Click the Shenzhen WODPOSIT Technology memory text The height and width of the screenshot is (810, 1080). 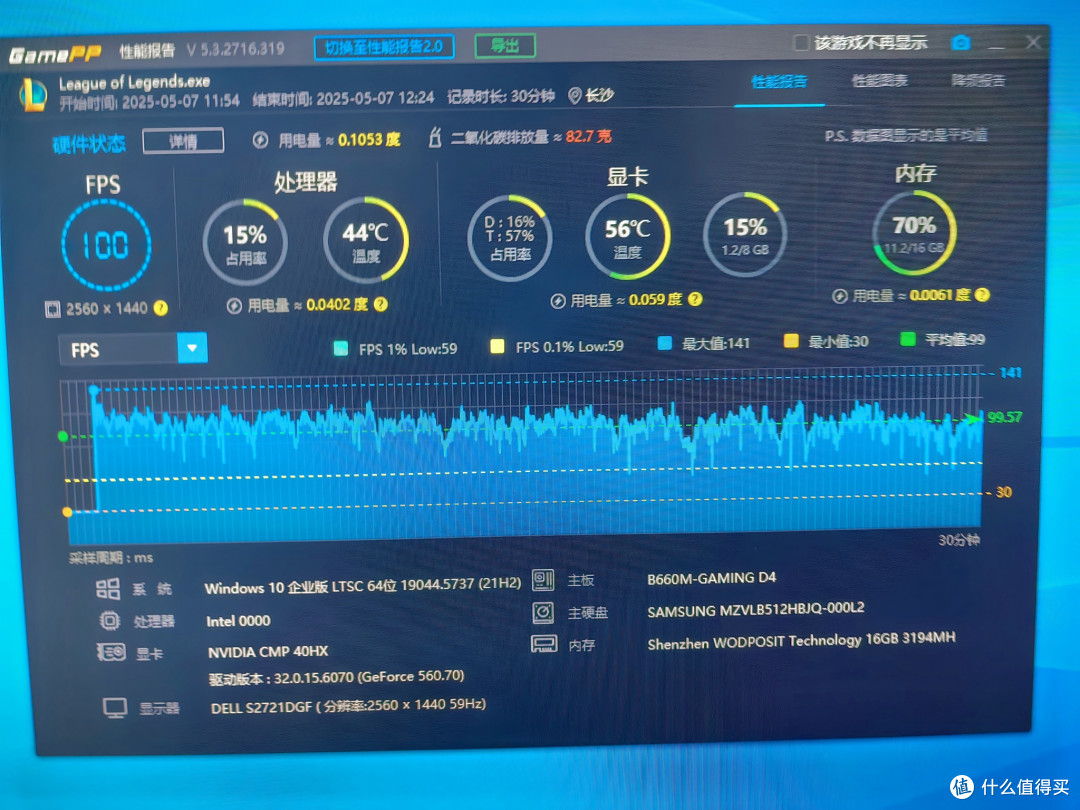[x=801, y=641]
